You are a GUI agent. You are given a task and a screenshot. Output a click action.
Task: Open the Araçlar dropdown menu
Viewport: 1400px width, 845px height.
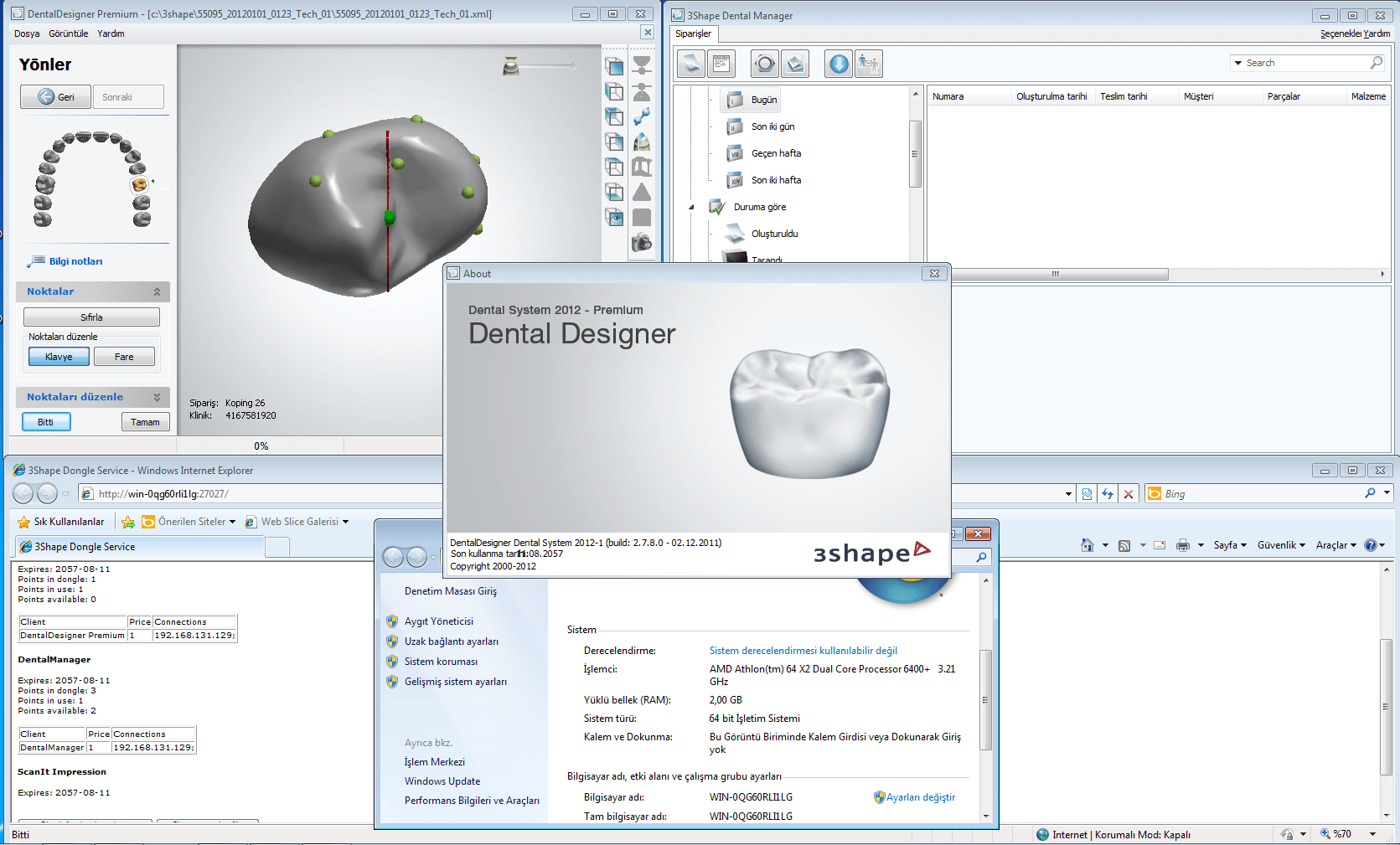1335,545
